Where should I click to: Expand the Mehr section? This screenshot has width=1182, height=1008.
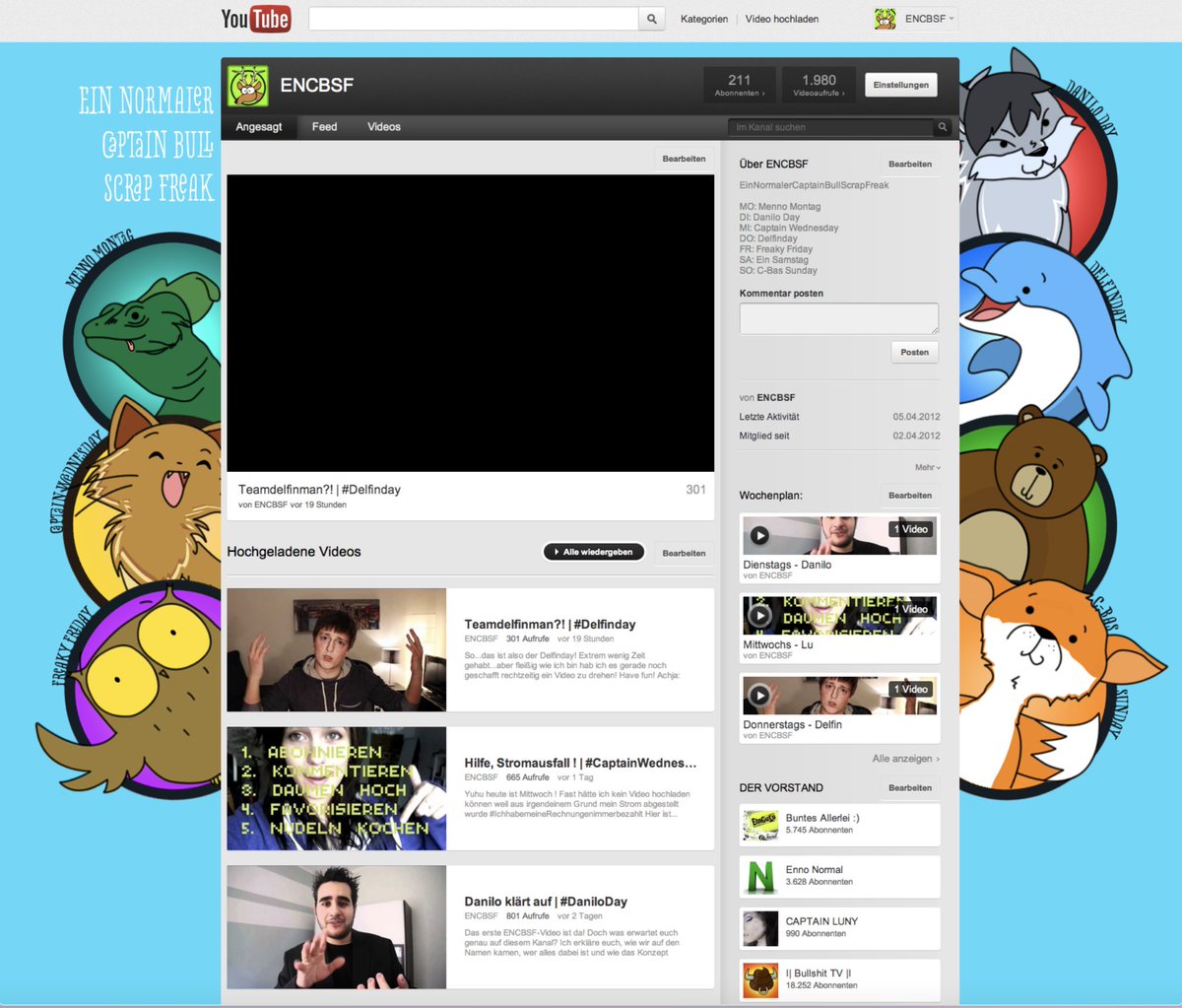928,467
